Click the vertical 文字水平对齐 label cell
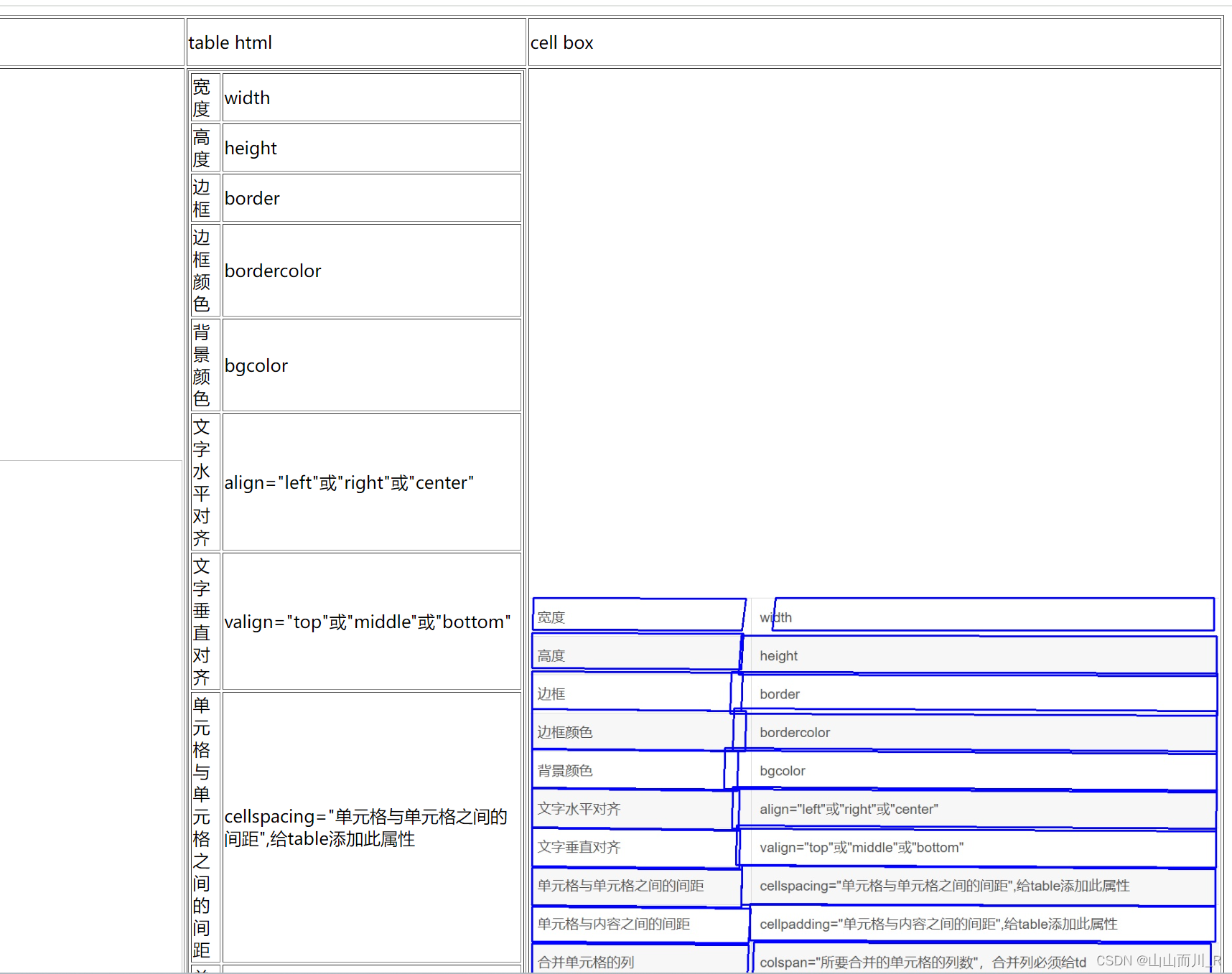Screen dimensions: 1232x974 [205, 482]
